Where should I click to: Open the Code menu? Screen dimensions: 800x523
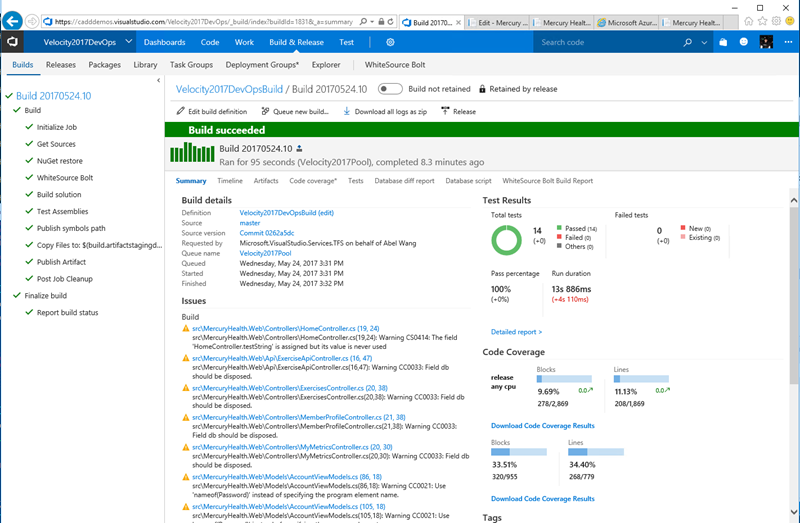click(x=210, y=42)
